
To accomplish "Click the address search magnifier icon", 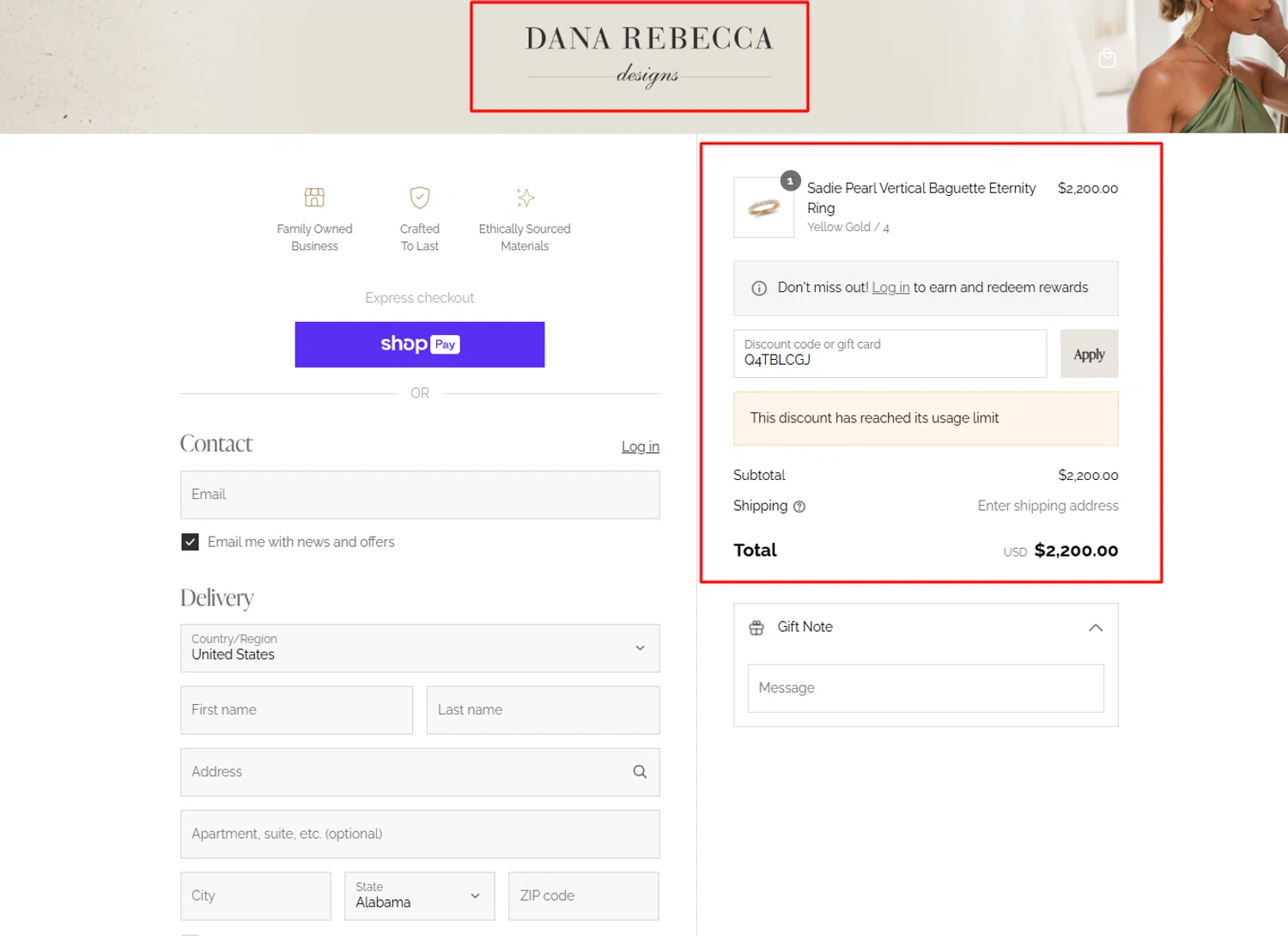I will click(640, 772).
